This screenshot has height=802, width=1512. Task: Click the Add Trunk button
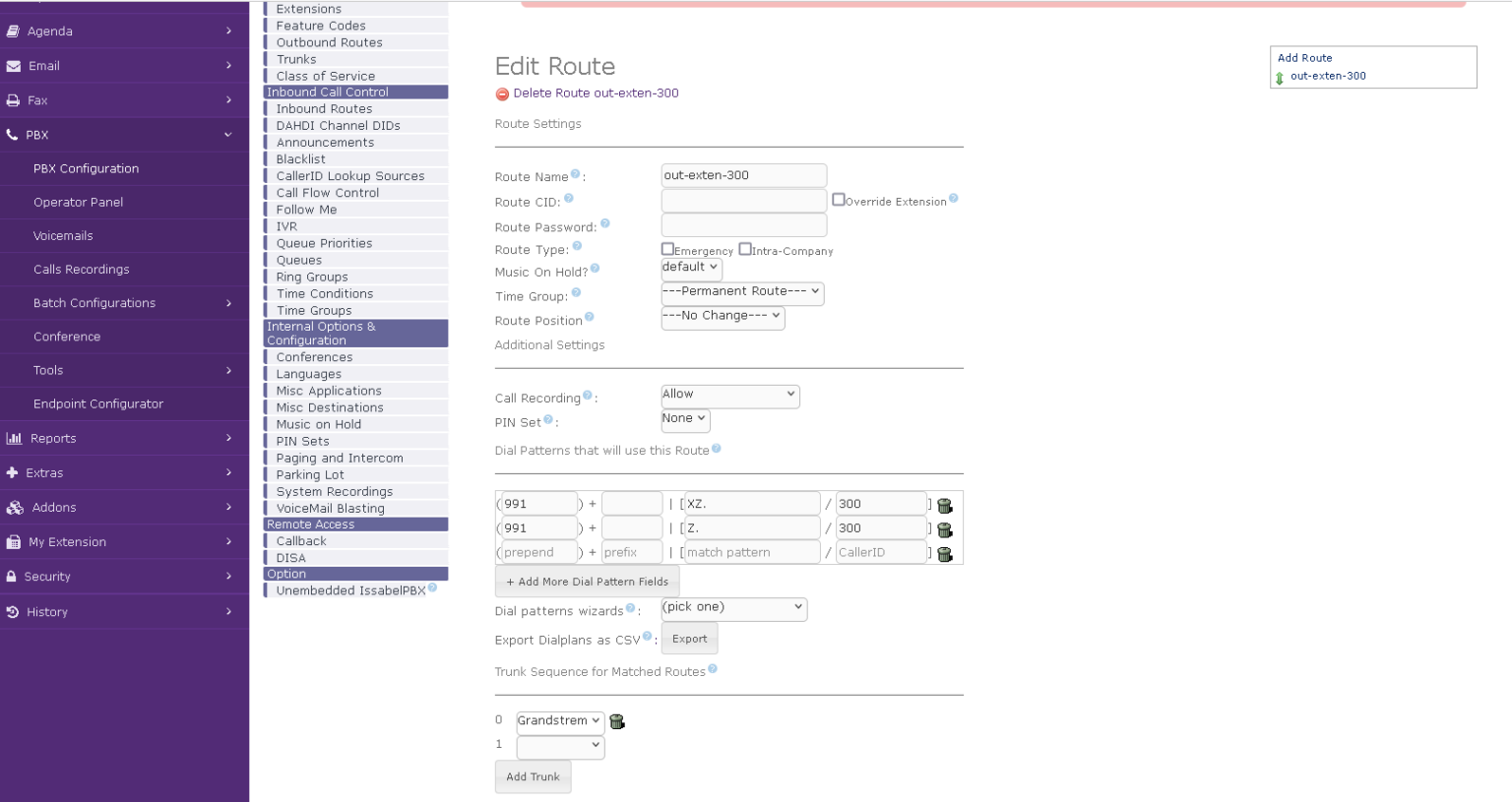[533, 777]
